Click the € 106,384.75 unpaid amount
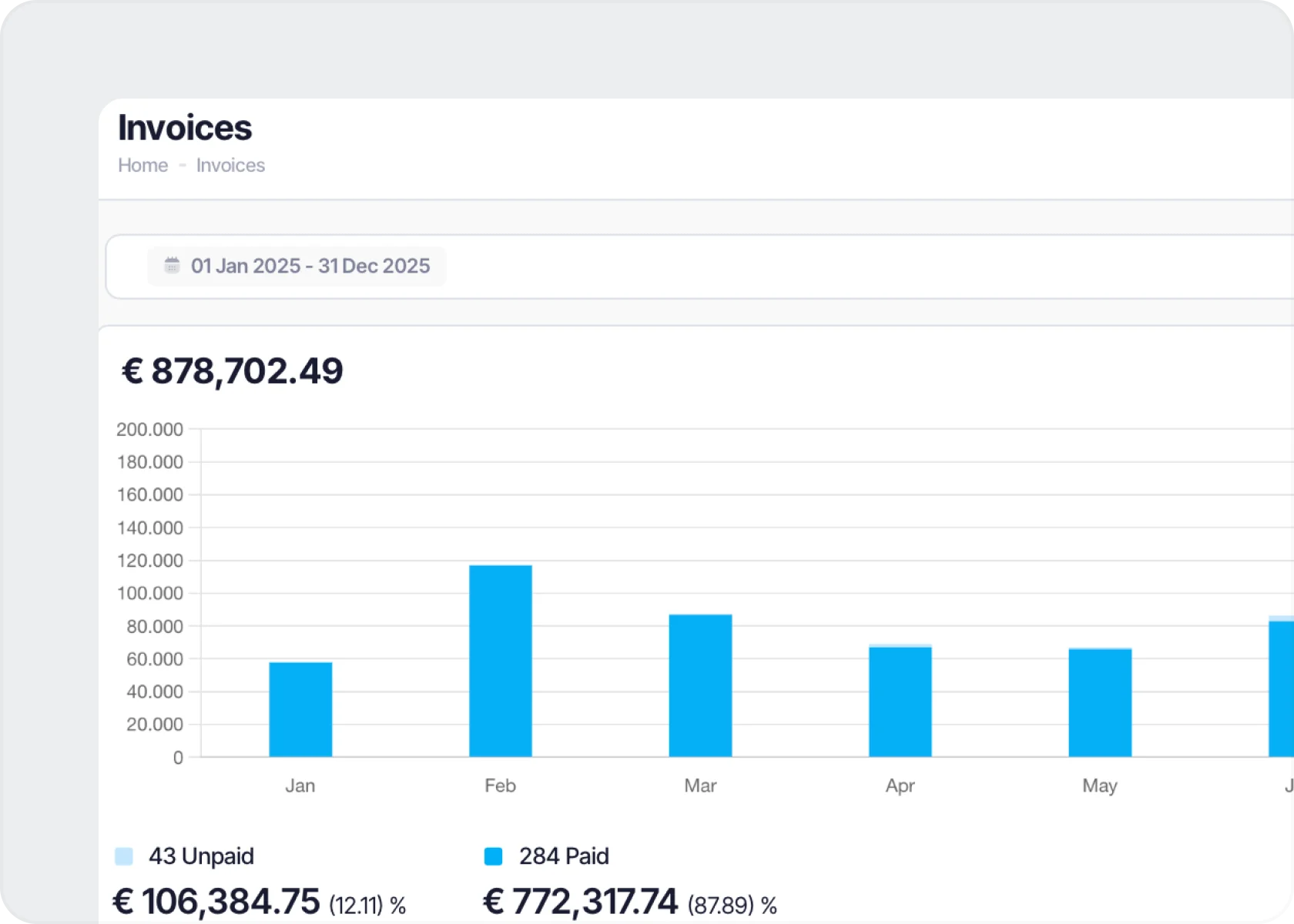 216,902
